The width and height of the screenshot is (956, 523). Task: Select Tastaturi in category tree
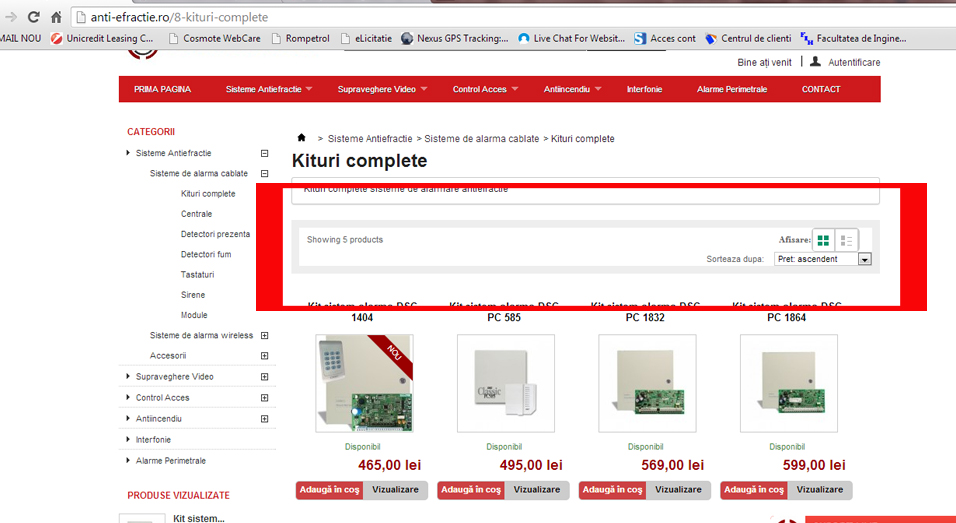click(x=198, y=275)
